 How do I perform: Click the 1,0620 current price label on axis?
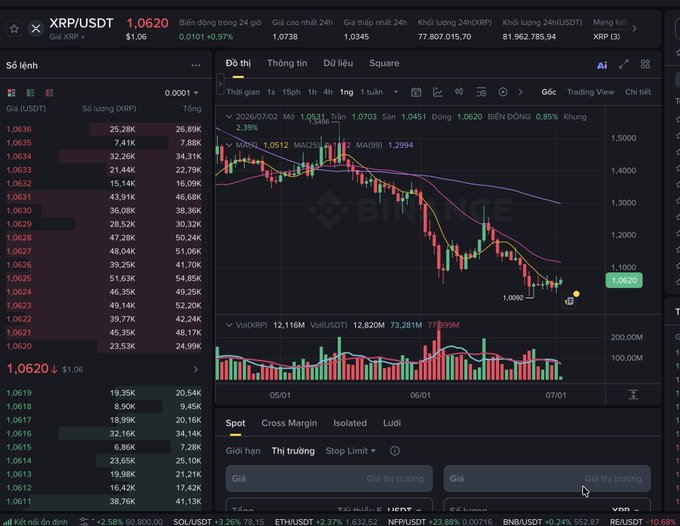(624, 281)
